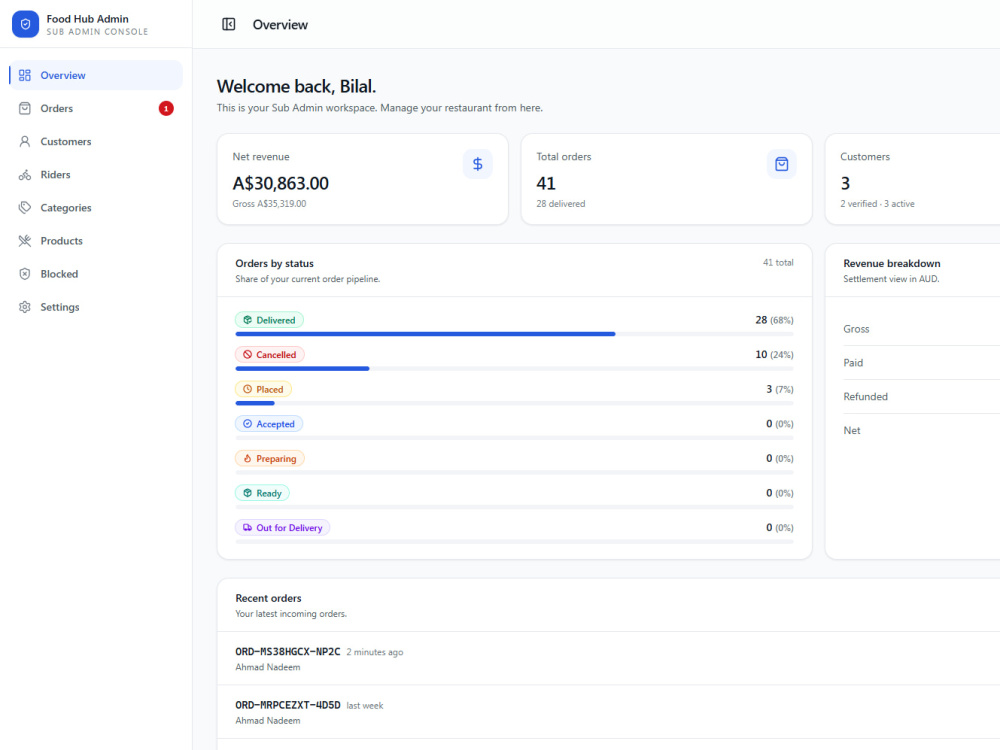The image size is (1000, 750).
Task: Click the bag icon on Total orders card
Action: (x=781, y=164)
